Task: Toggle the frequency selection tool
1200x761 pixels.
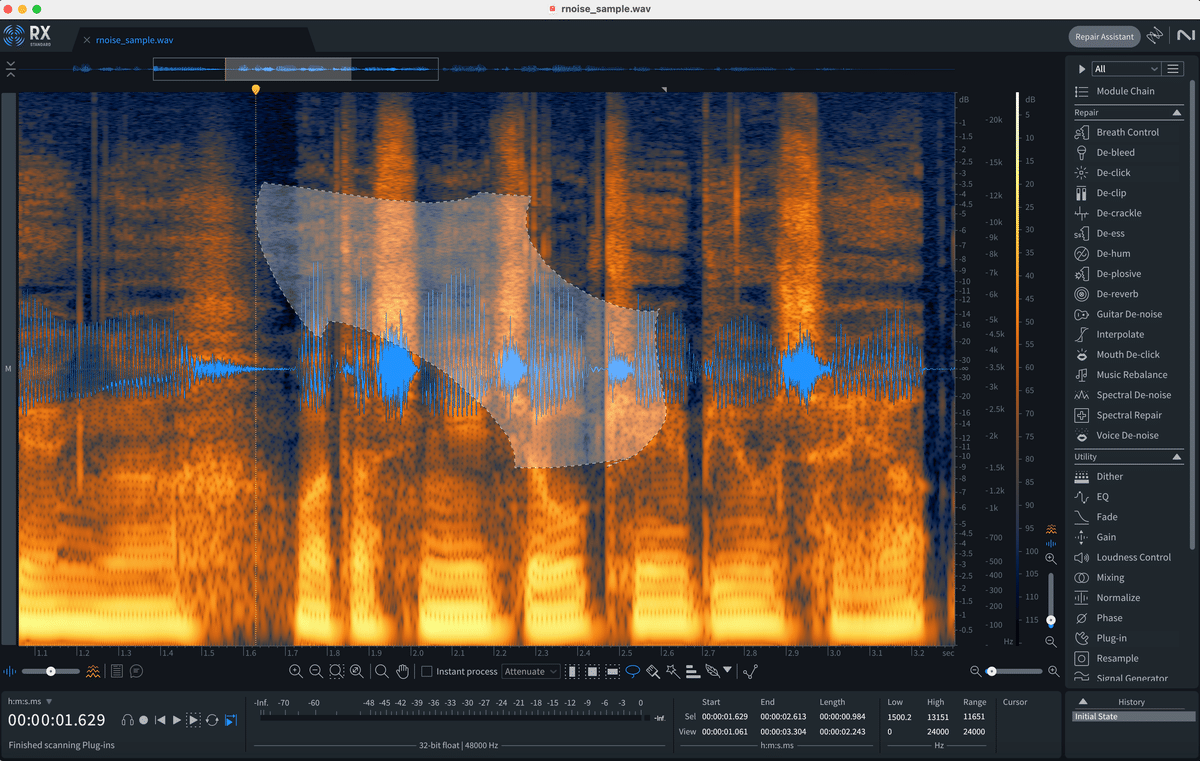Action: [613, 671]
